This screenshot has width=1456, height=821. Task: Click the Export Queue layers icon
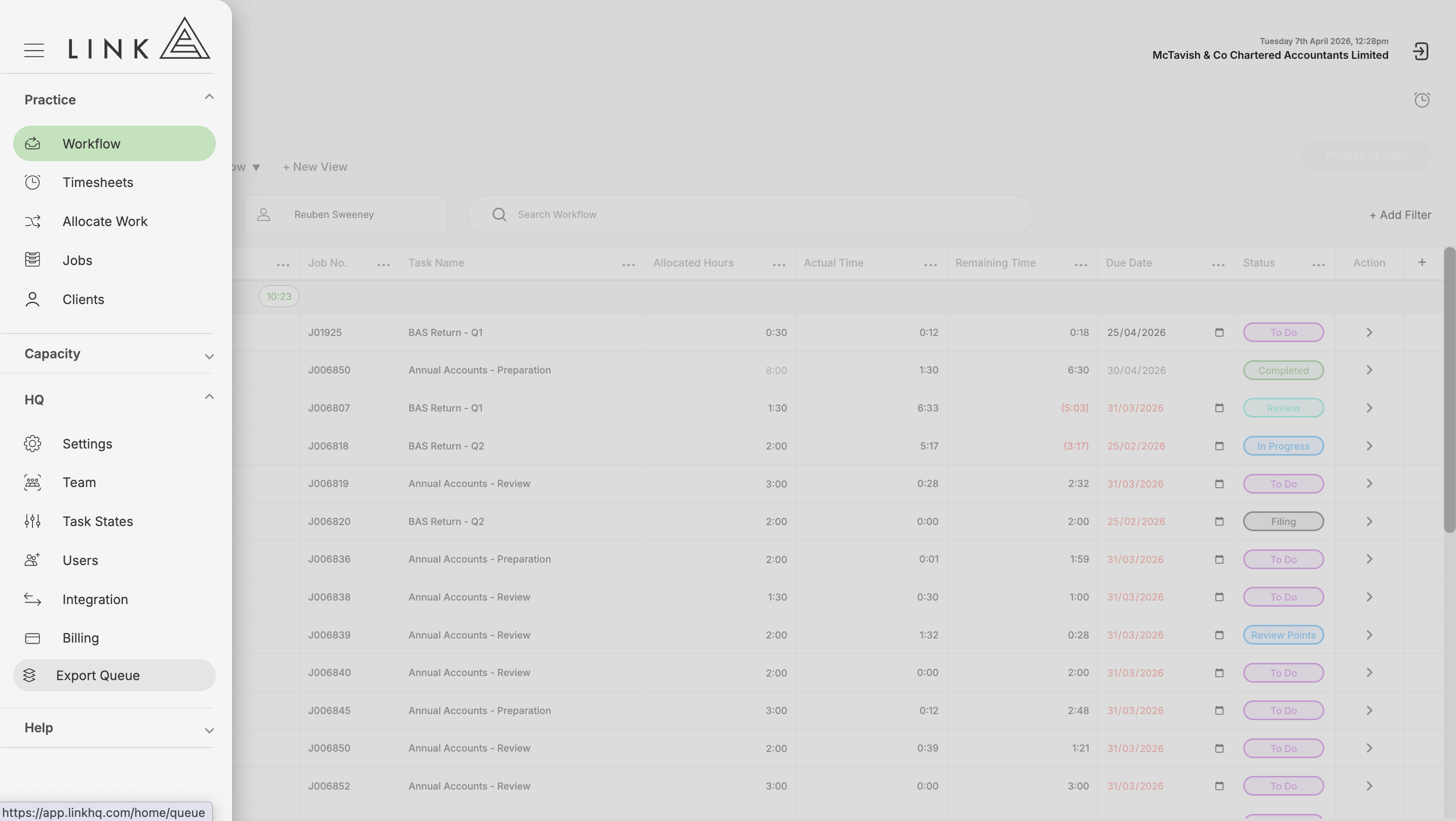click(x=29, y=676)
